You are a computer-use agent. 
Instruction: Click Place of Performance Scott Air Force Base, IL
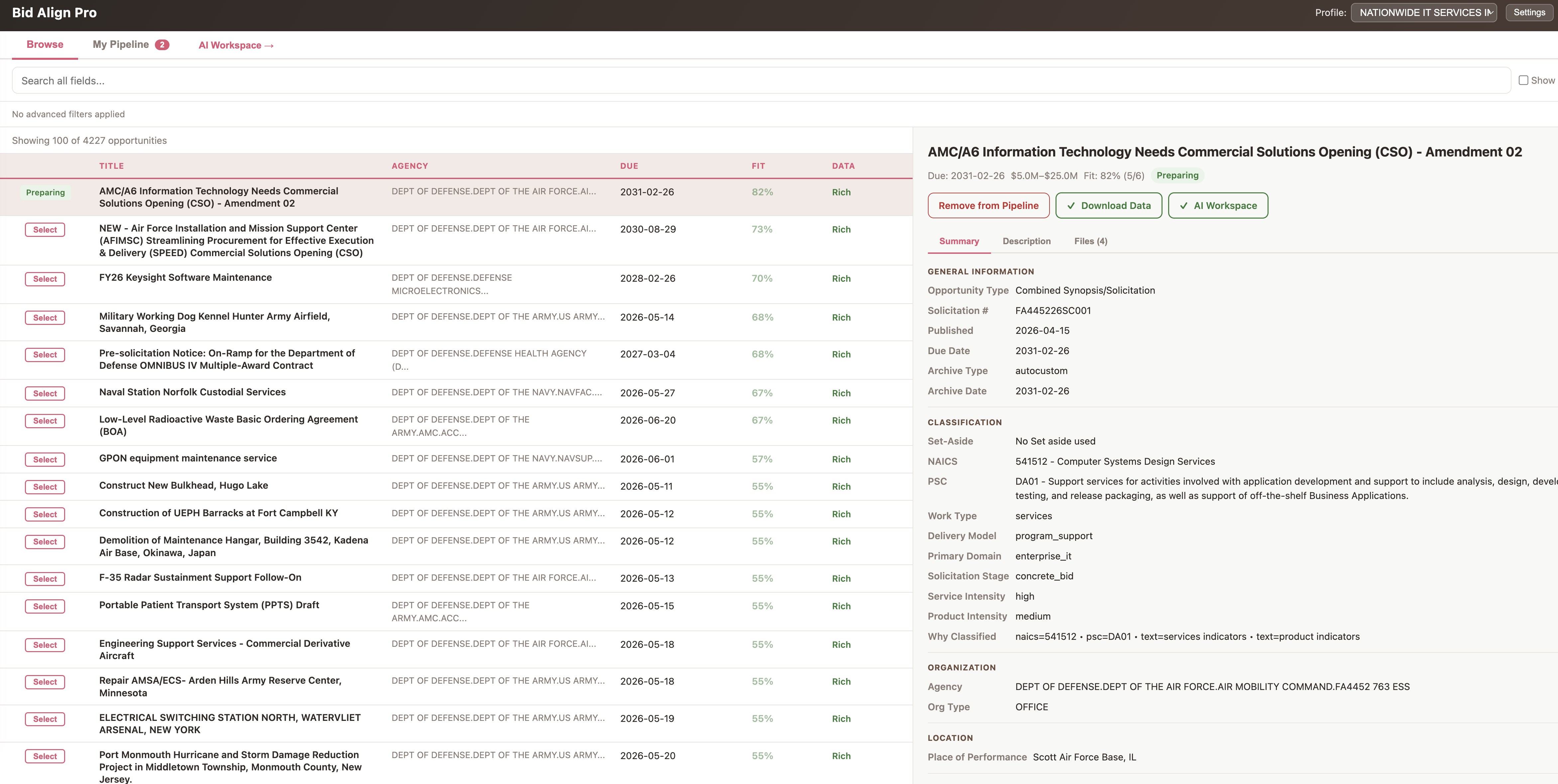pyautogui.click(x=1084, y=757)
